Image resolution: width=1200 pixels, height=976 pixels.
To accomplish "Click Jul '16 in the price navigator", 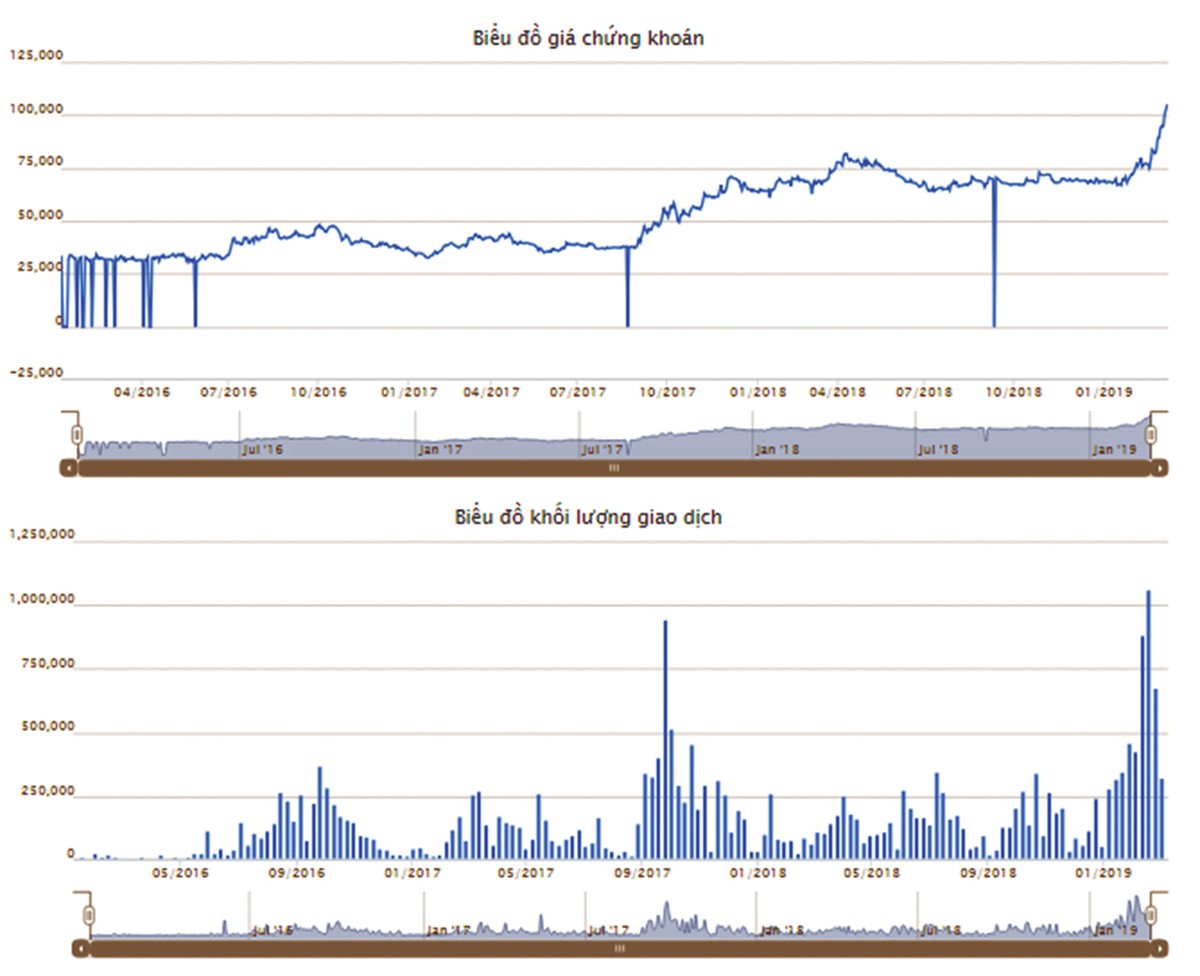I will [x=262, y=450].
